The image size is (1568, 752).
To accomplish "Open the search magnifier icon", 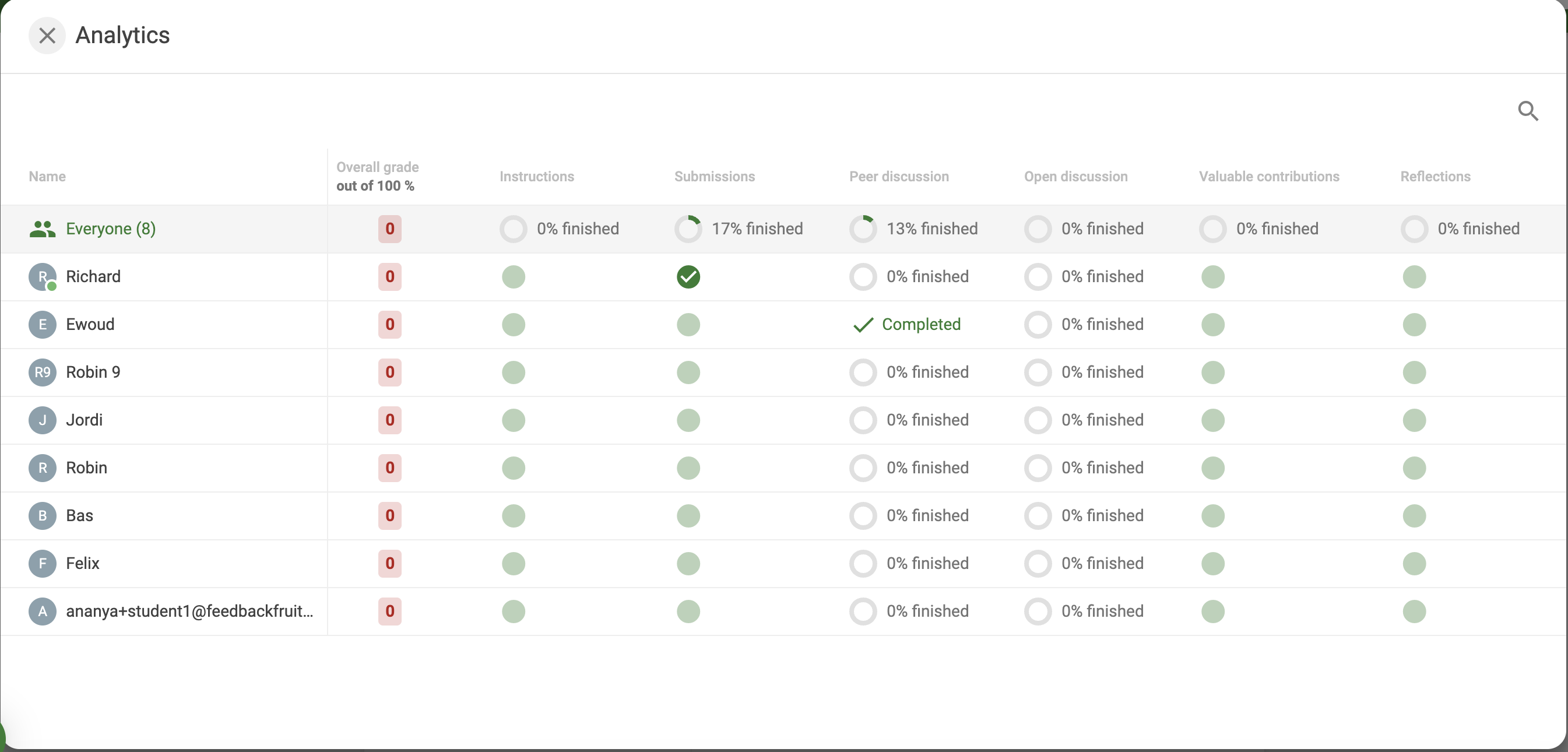I will click(1528, 111).
